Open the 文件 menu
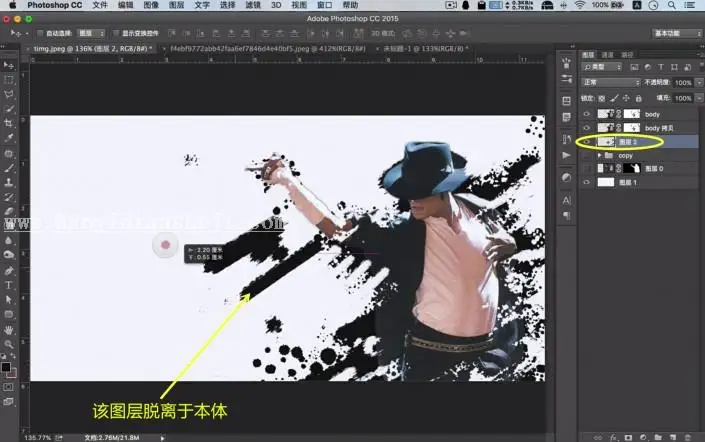Image resolution: width=705 pixels, height=442 pixels. (100, 5)
